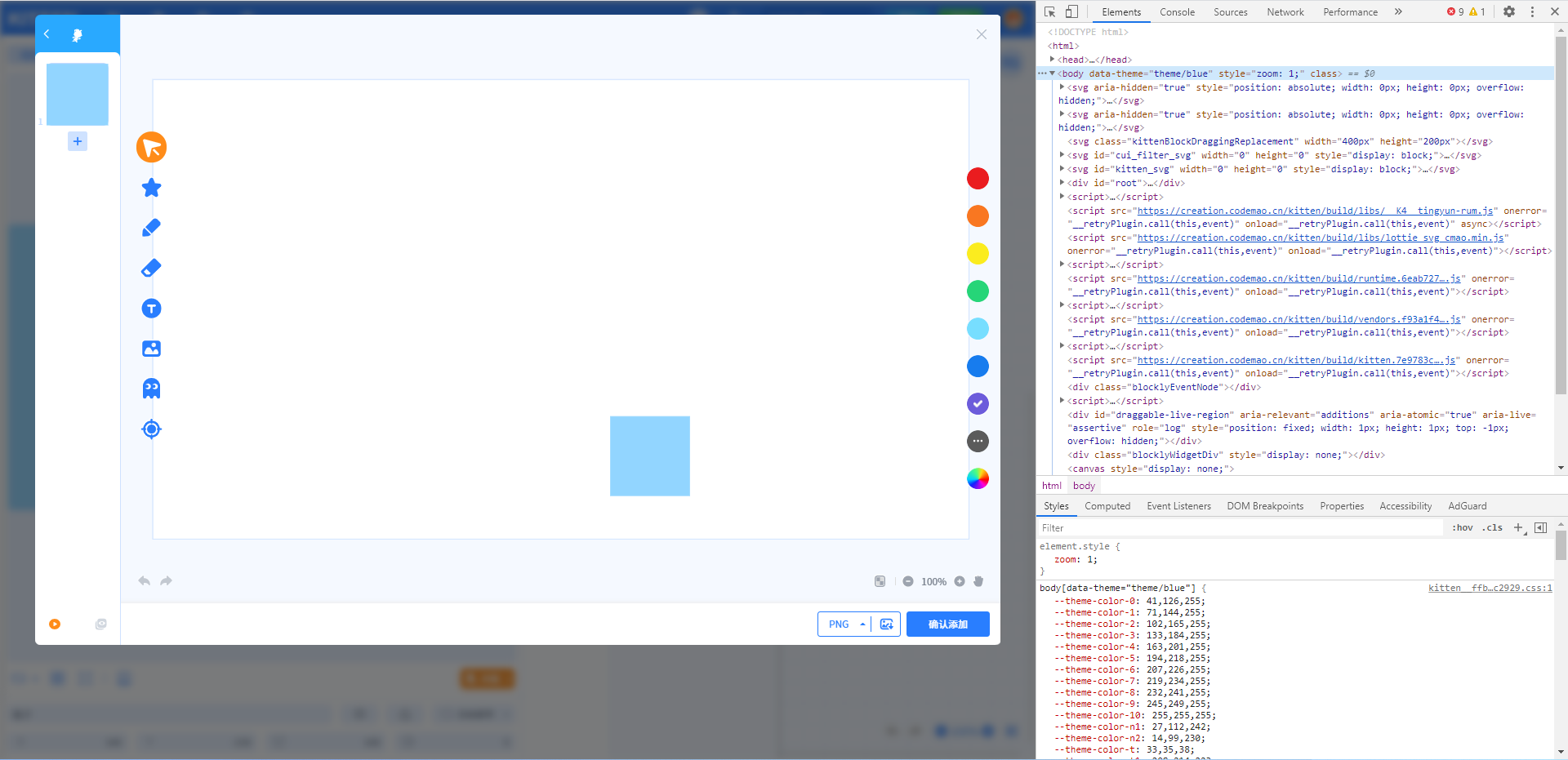Select the center point target tool
This screenshot has width=1568, height=760.
[151, 429]
